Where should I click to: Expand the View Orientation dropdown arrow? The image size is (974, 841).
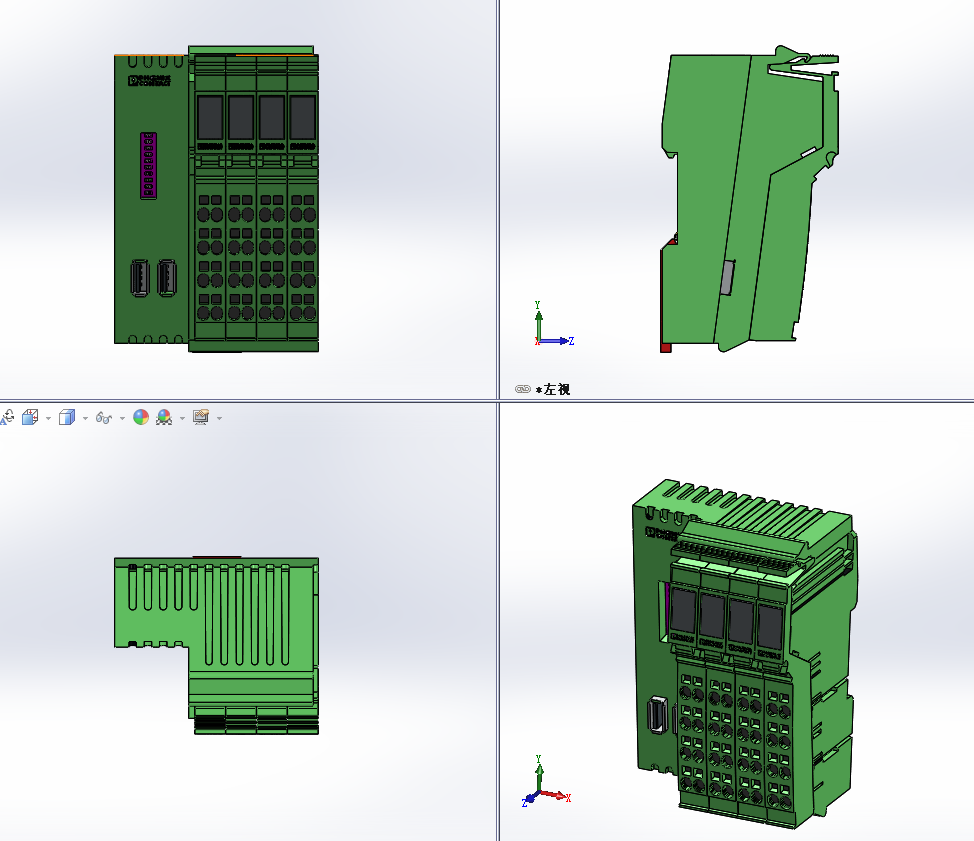tap(48, 419)
